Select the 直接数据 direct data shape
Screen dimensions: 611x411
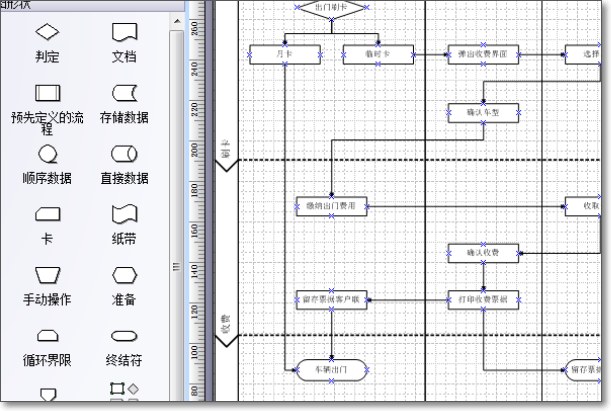(124, 154)
